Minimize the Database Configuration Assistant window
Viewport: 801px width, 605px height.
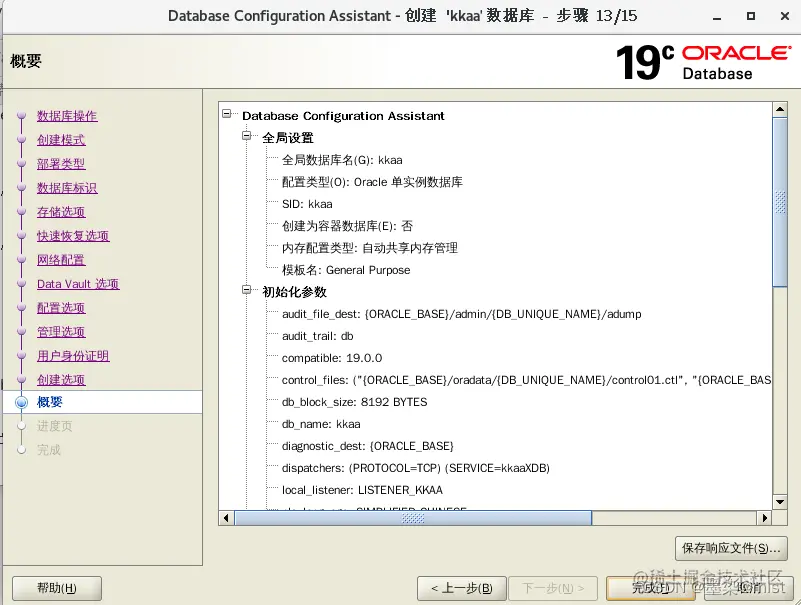coord(717,16)
